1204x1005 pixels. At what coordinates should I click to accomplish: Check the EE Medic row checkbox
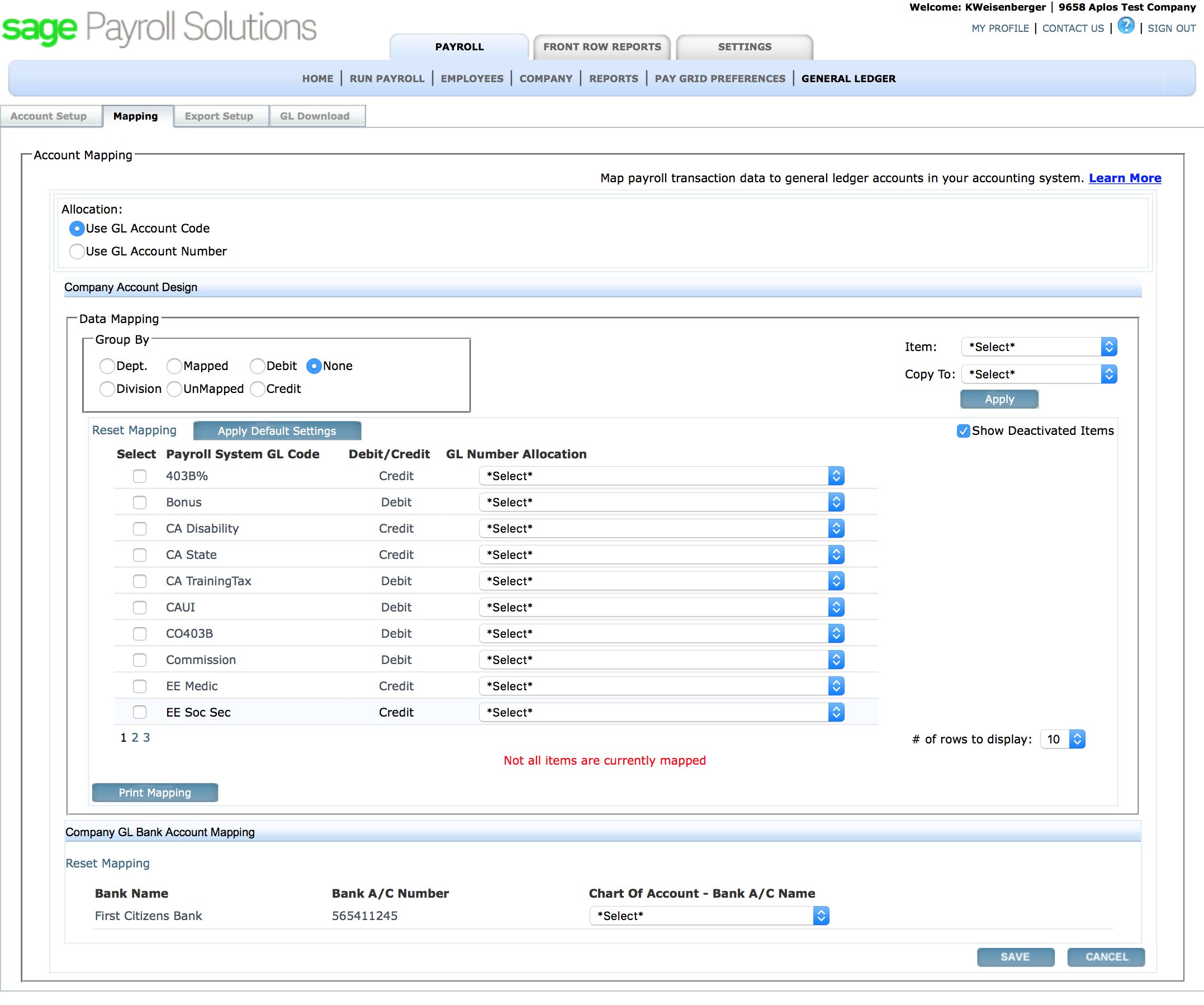pos(139,686)
